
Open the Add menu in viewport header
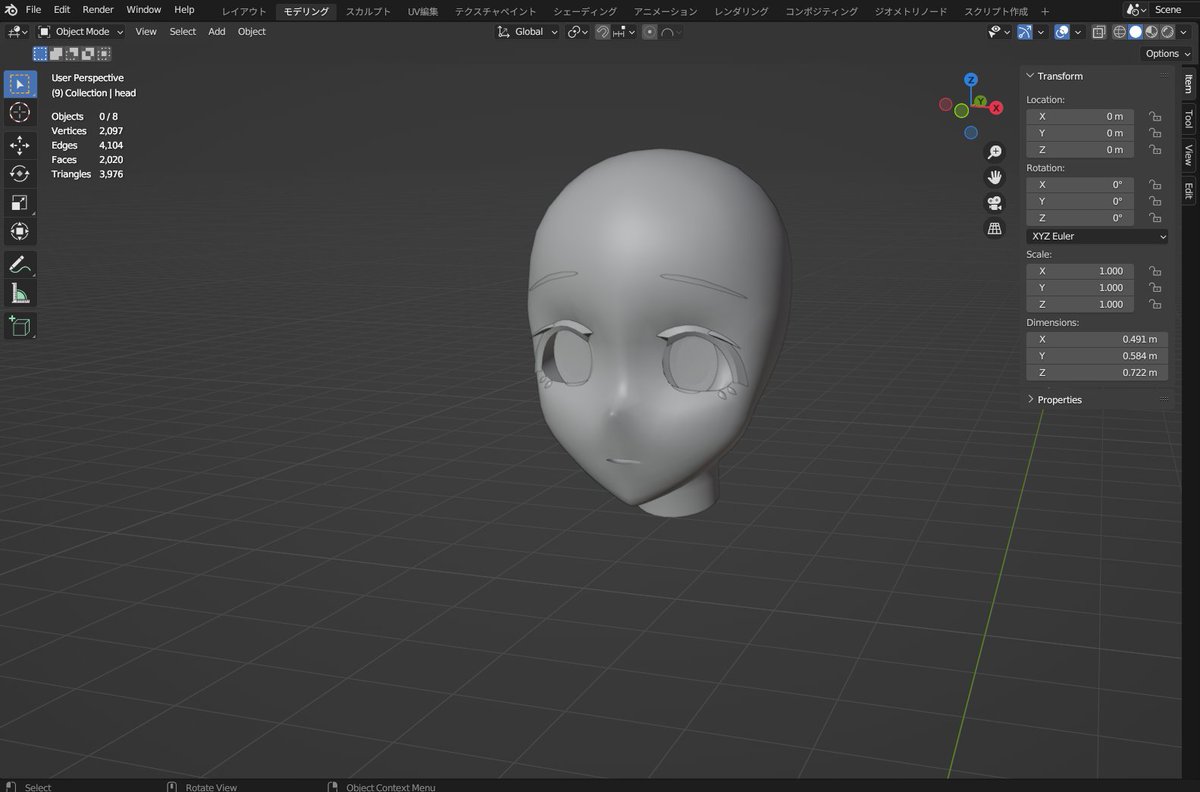point(217,32)
